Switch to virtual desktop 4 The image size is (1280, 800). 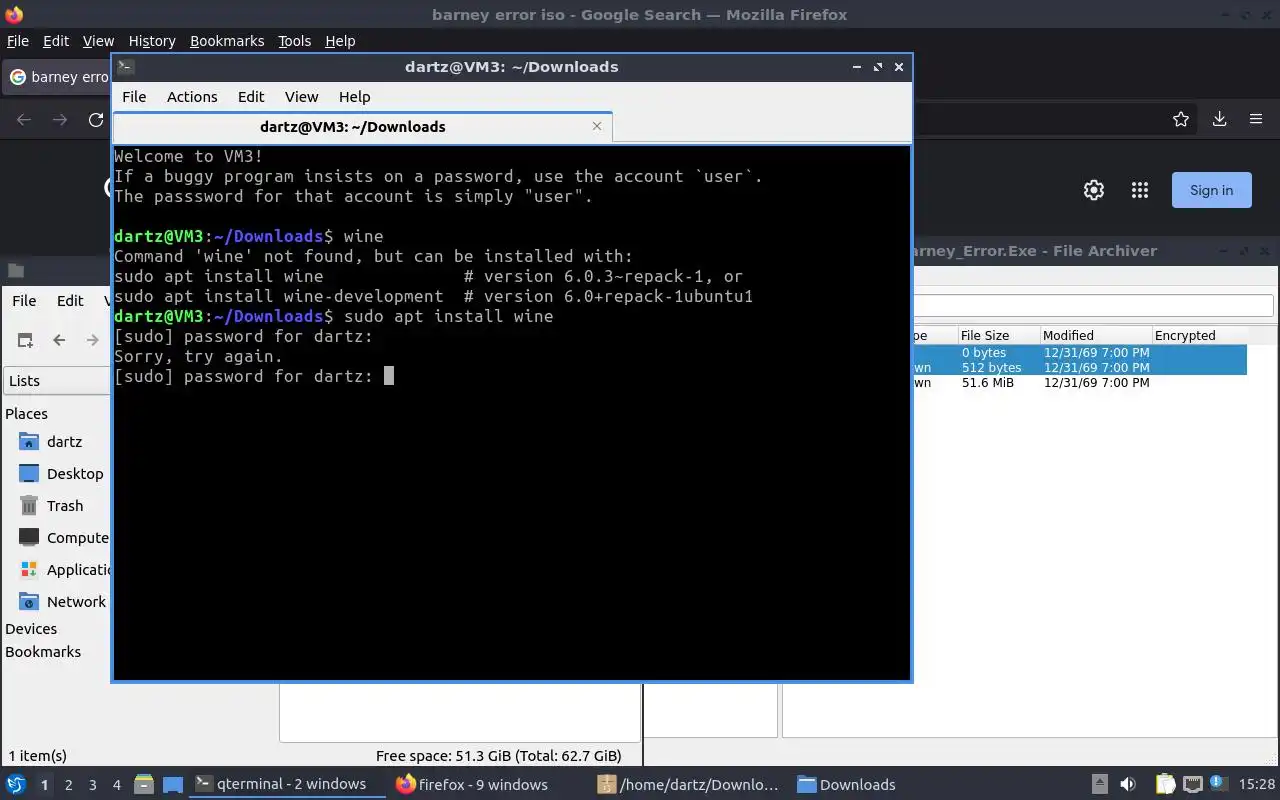116,785
